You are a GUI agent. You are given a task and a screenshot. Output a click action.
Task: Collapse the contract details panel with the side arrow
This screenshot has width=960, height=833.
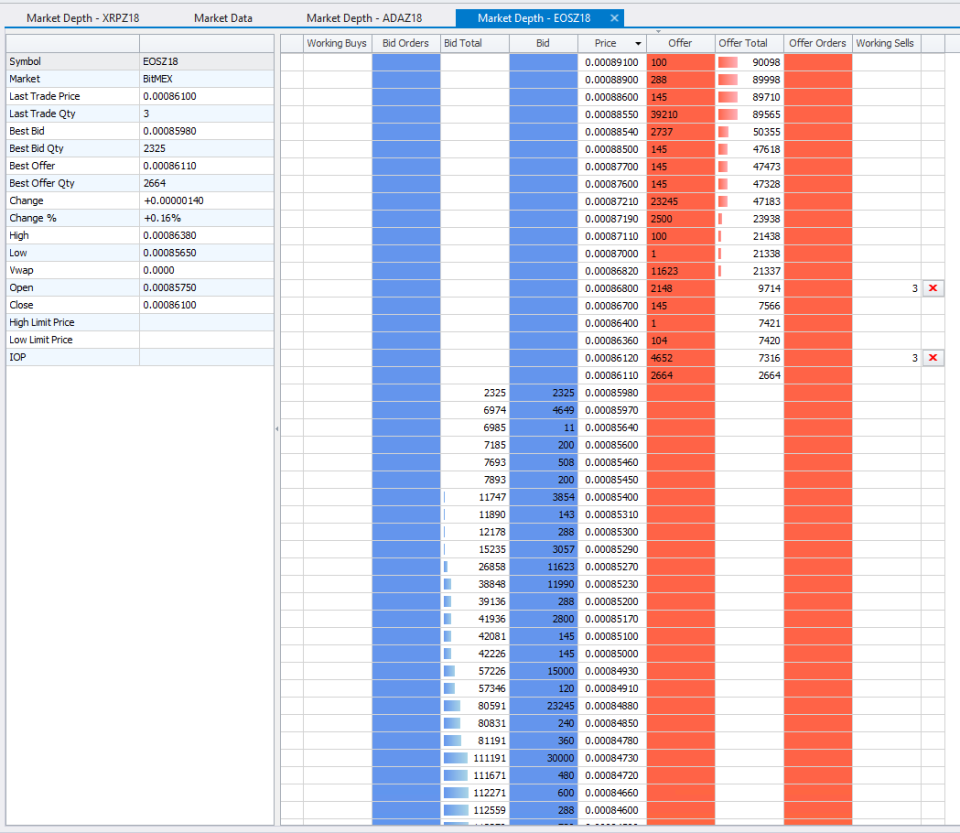[x=277, y=428]
